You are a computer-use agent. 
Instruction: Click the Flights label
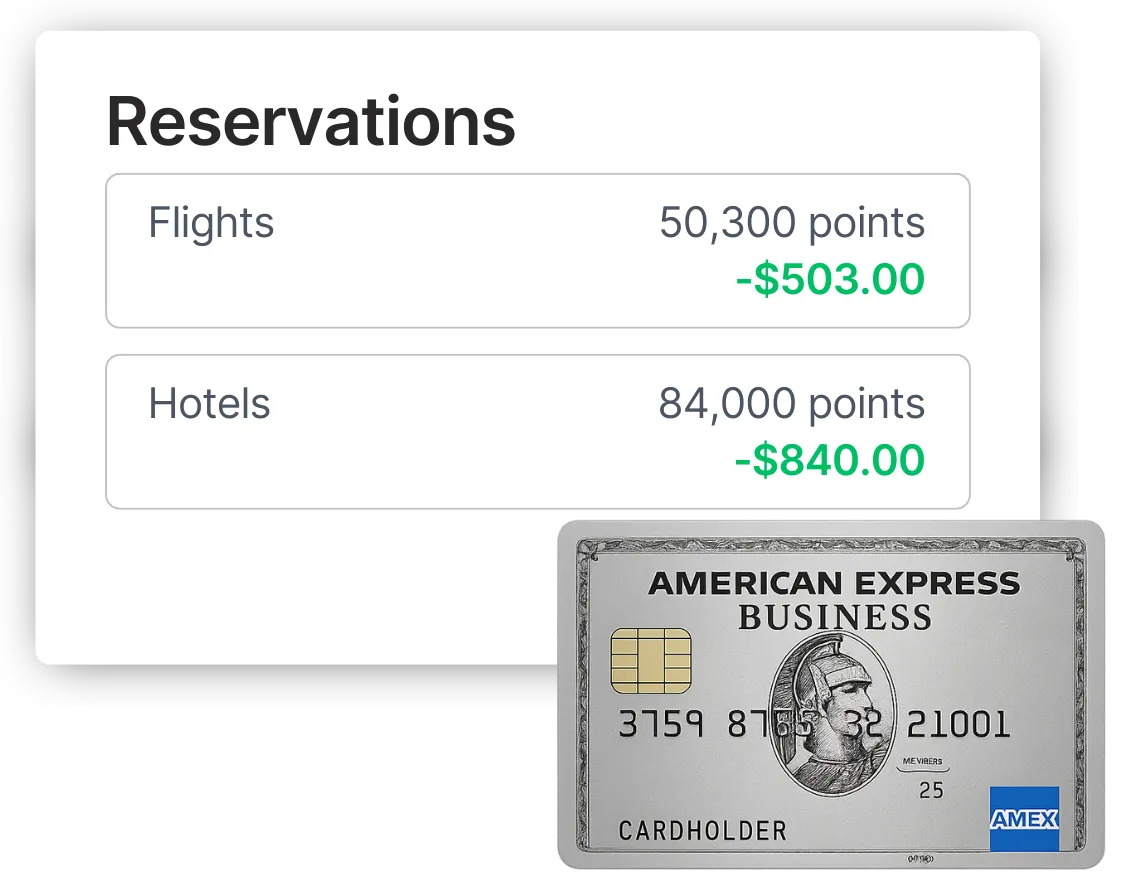click(211, 222)
